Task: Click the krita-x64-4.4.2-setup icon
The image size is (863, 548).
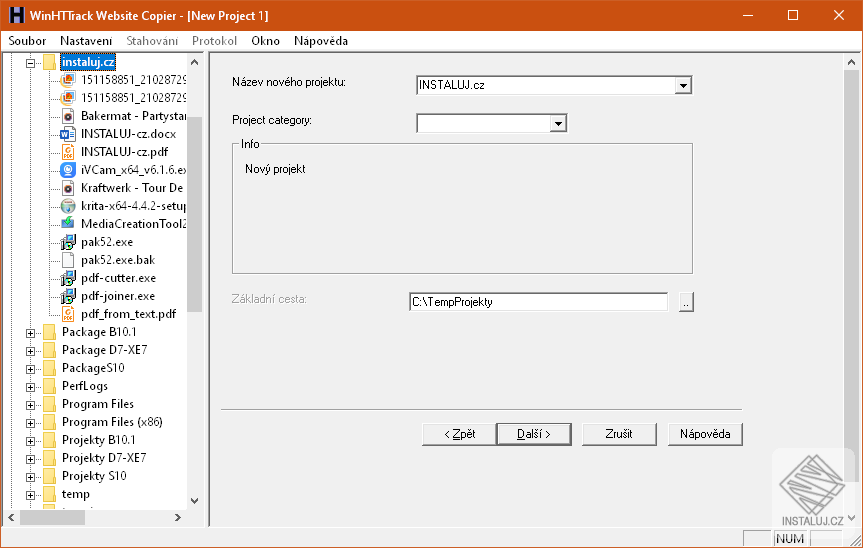Action: pos(68,206)
